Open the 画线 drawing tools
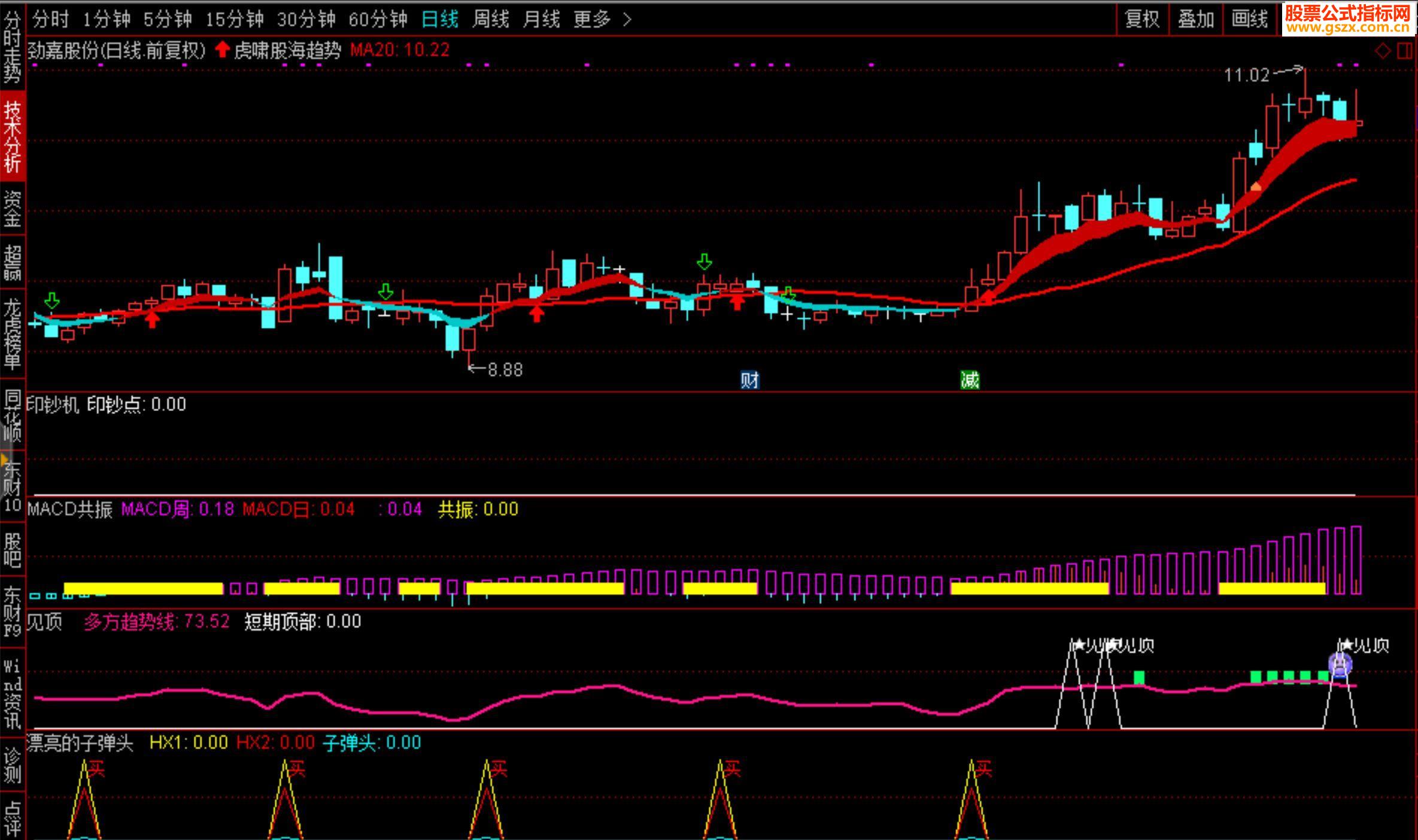 tap(1250, 19)
